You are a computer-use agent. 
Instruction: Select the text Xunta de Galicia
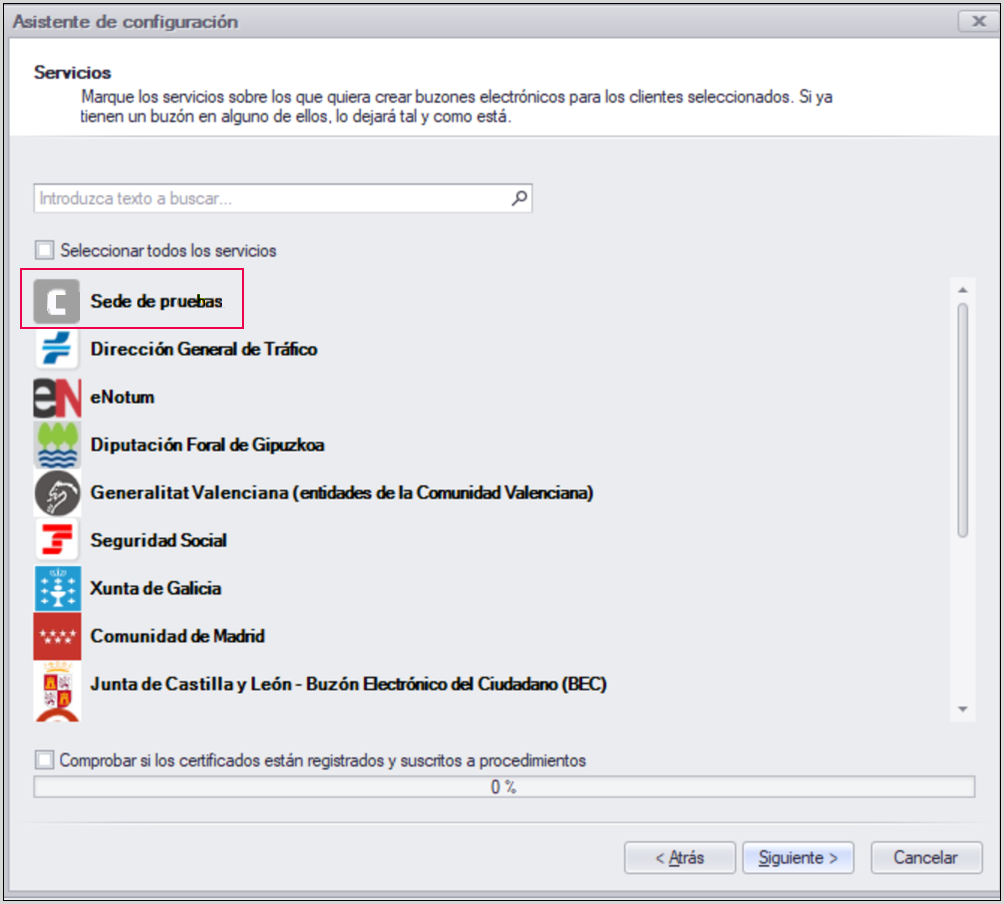coord(156,588)
